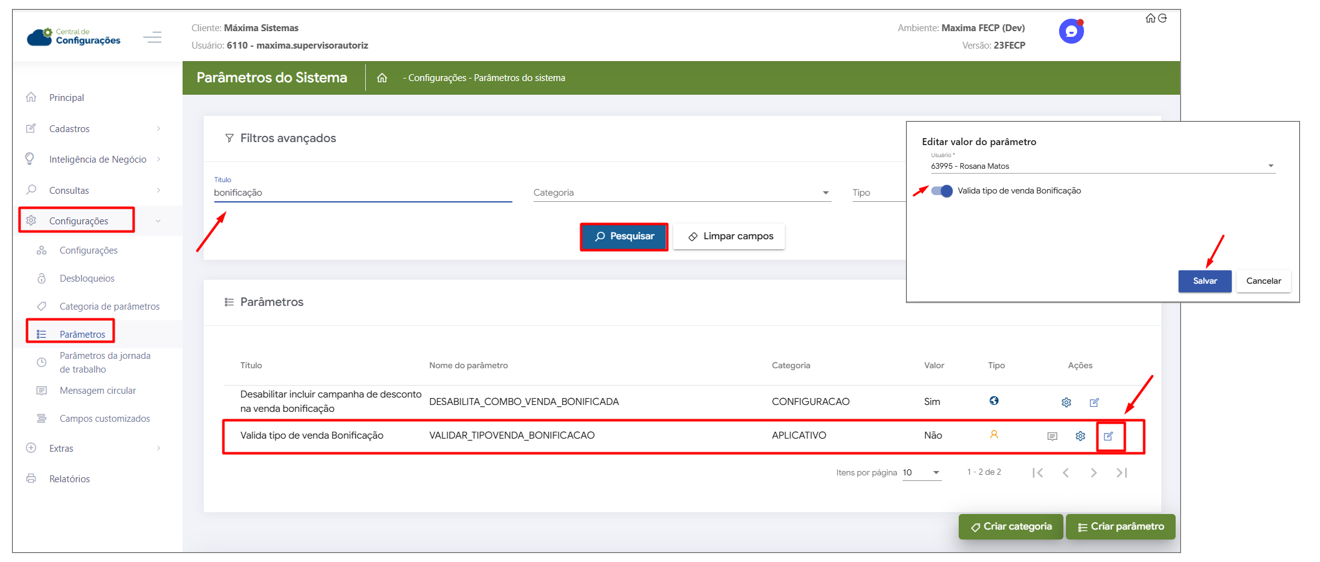Click the comment icon in Valida row
The height and width of the screenshot is (562, 1320).
[1052, 437]
